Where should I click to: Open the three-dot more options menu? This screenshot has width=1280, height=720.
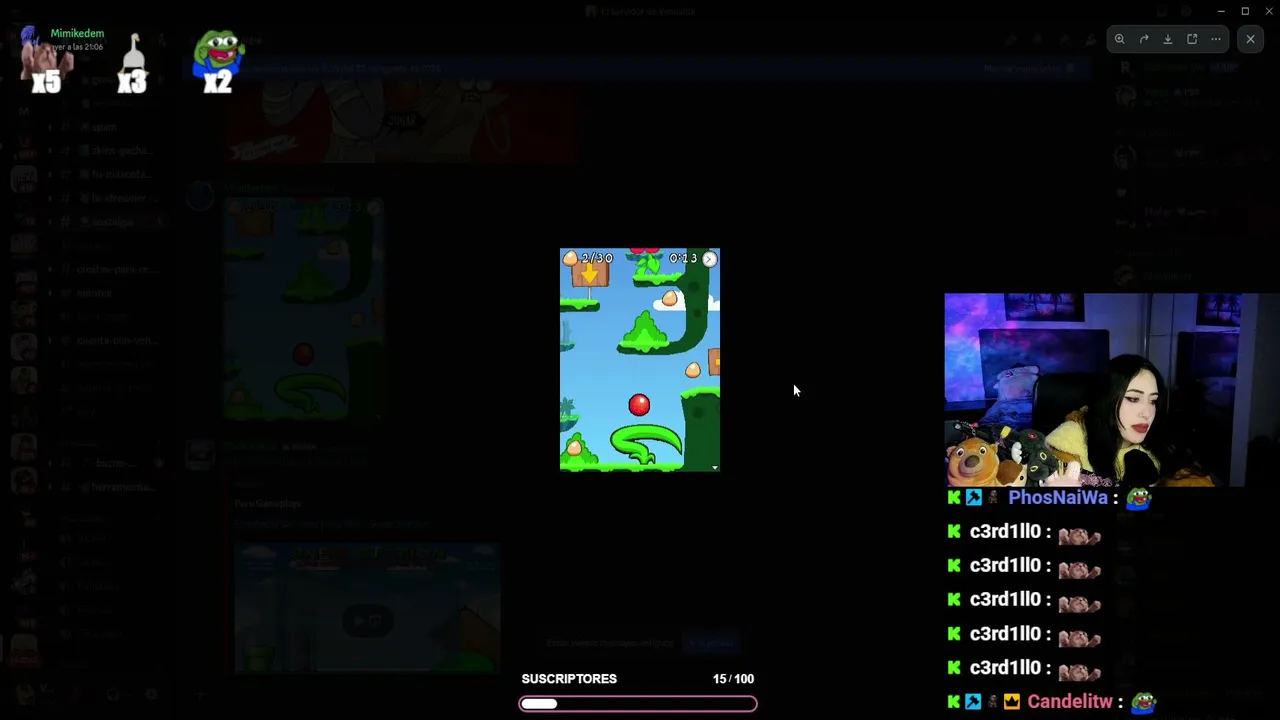tap(1216, 39)
